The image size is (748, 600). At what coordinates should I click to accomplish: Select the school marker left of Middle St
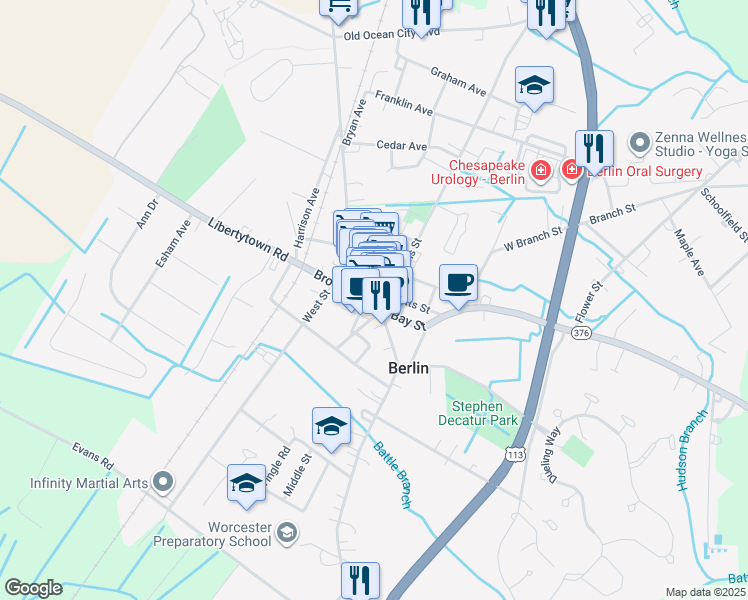246,485
